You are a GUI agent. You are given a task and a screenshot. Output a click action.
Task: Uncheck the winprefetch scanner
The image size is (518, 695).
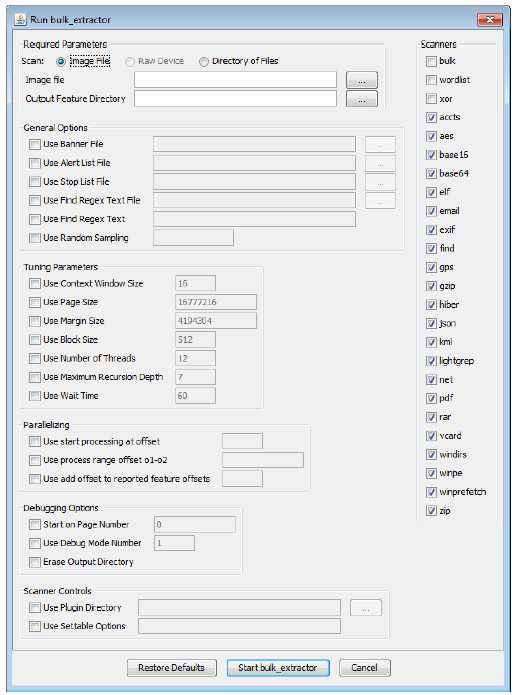431,492
